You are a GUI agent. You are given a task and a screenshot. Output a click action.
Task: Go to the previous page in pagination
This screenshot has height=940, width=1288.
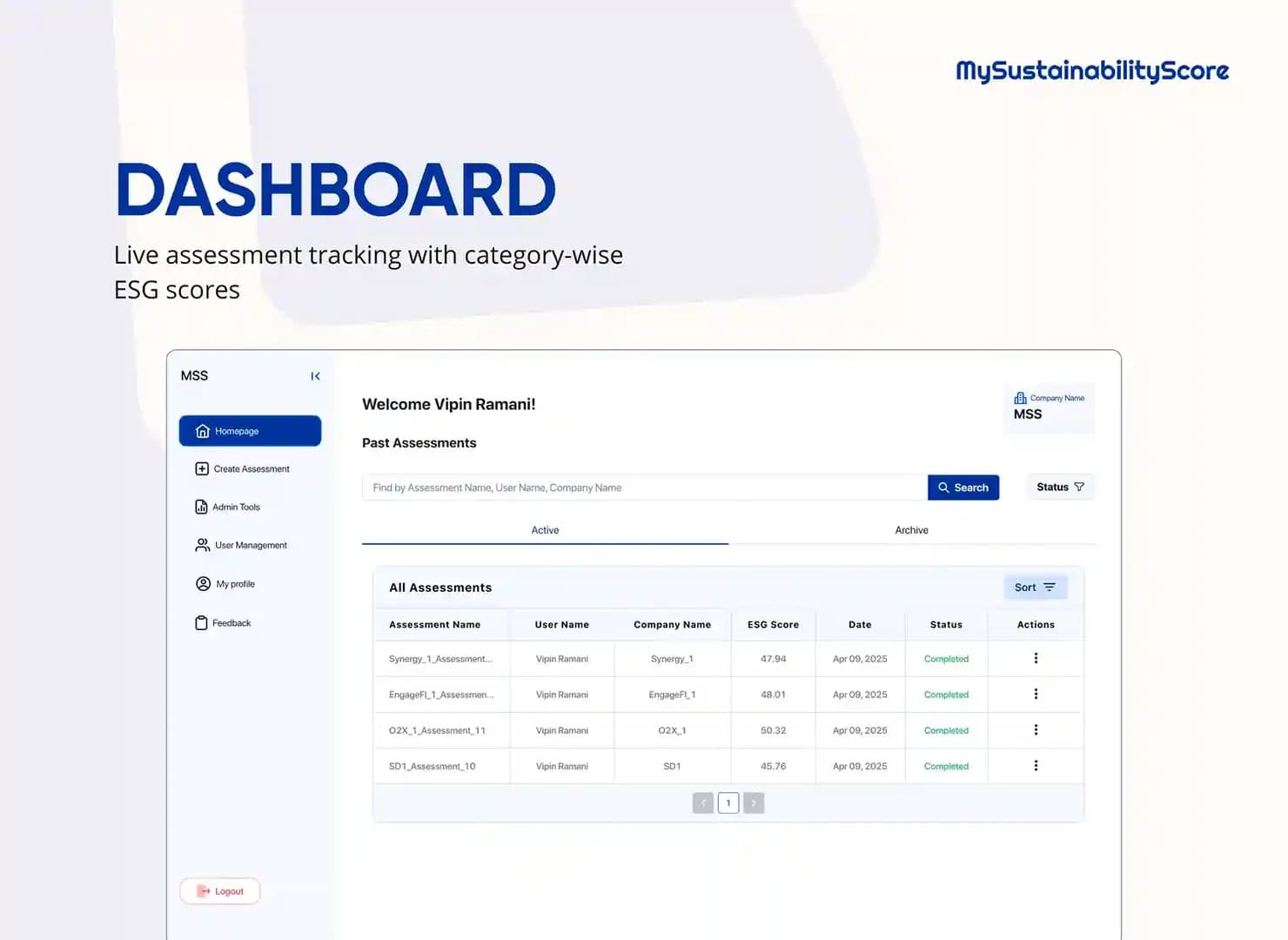pyautogui.click(x=703, y=802)
